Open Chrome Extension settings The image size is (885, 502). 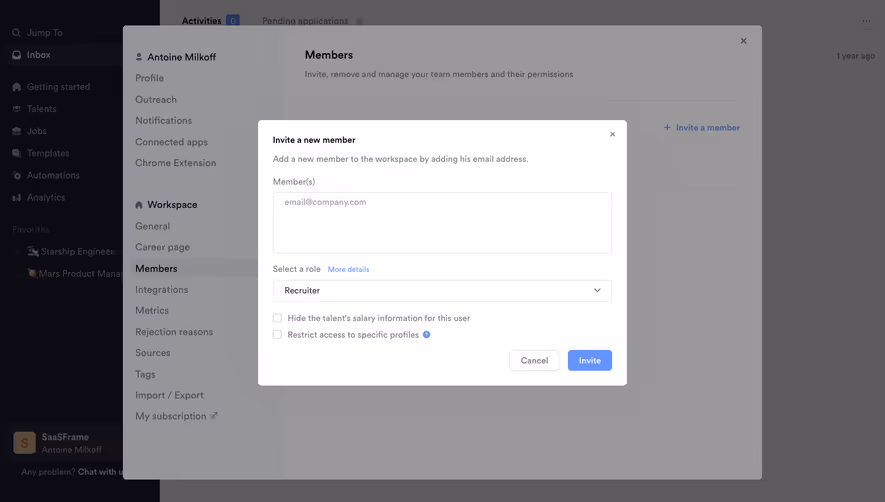176,163
